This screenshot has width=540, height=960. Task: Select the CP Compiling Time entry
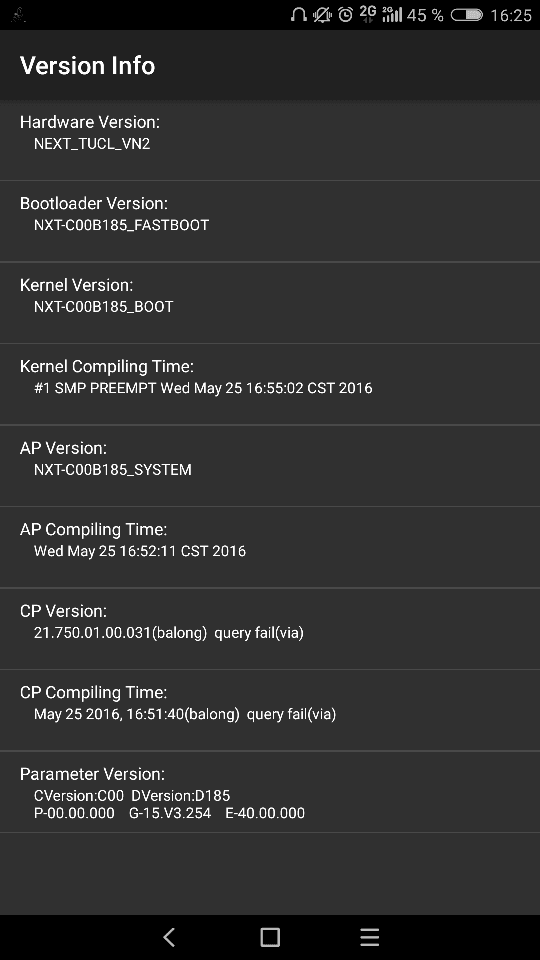270,710
